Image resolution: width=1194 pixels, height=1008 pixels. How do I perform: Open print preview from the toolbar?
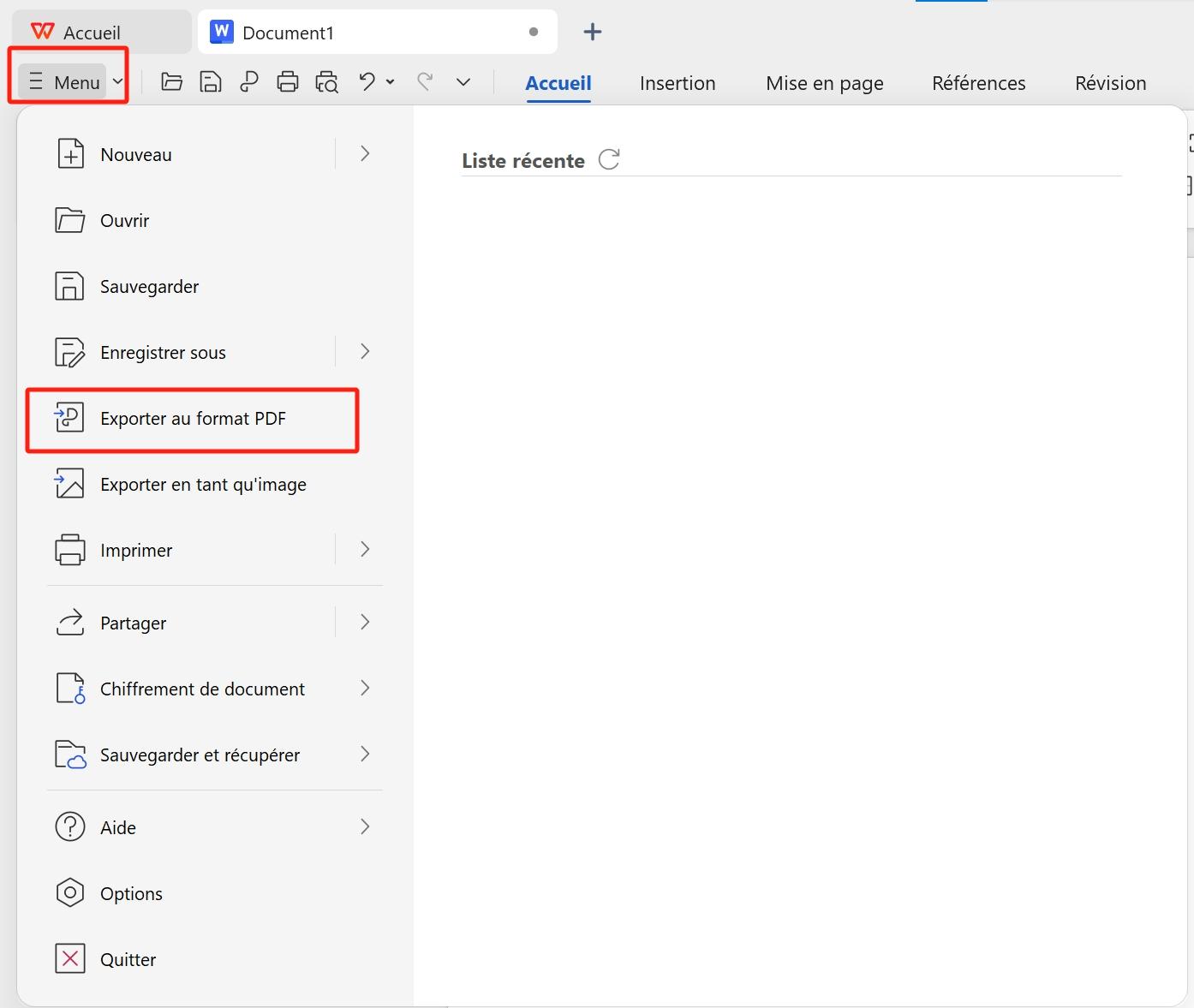(326, 81)
